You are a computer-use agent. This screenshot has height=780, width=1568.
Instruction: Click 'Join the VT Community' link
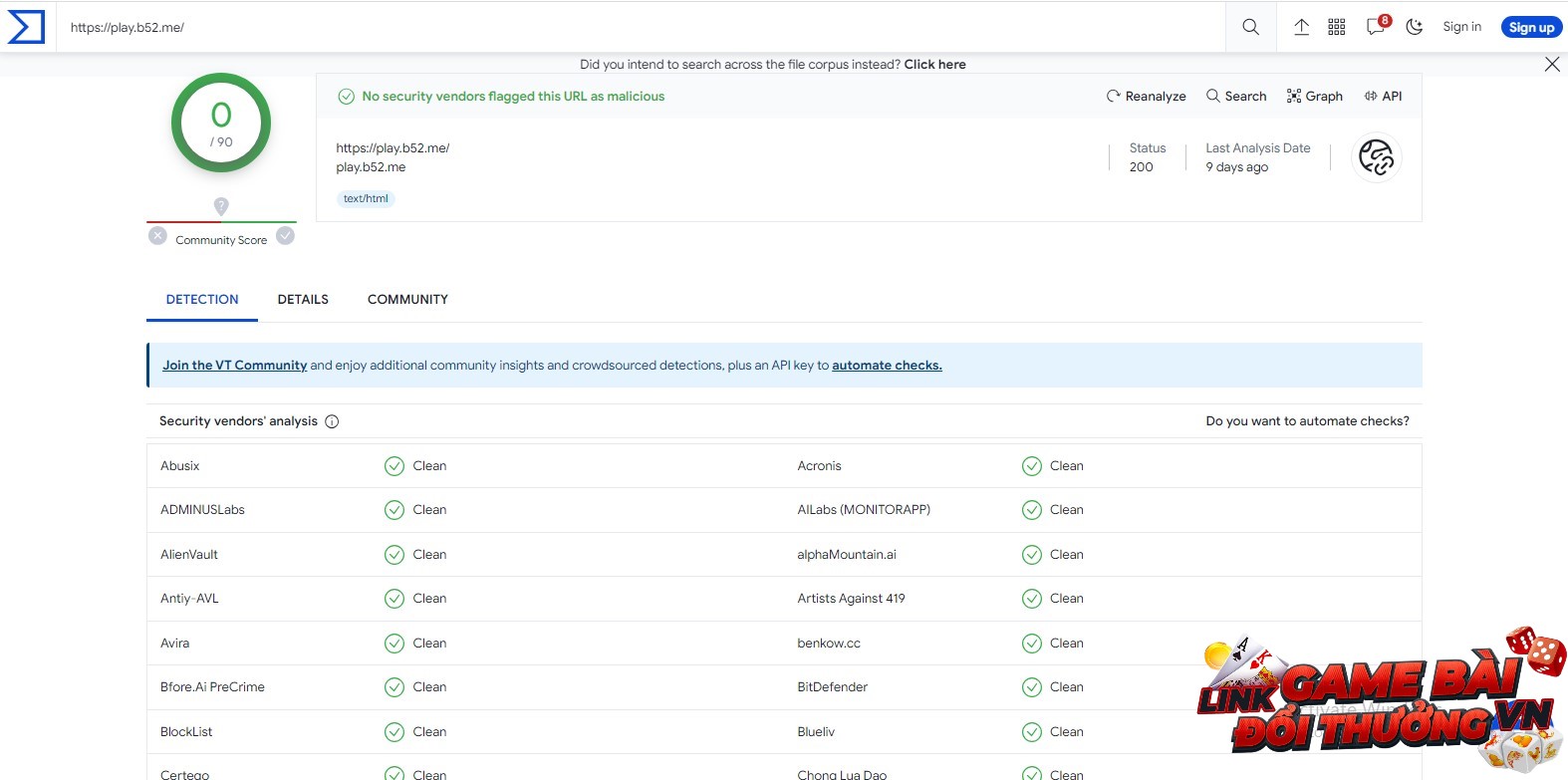click(235, 366)
